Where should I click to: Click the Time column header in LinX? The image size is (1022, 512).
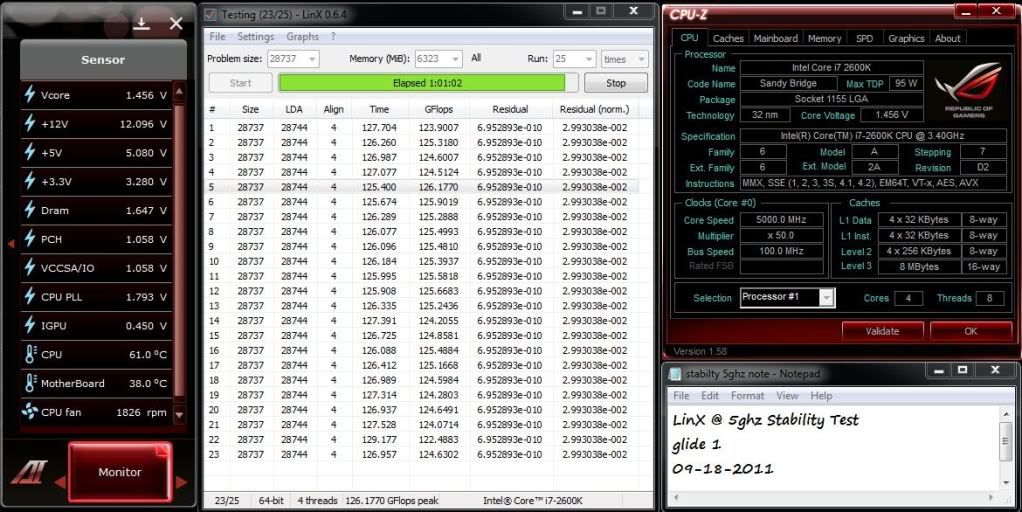[x=379, y=109]
